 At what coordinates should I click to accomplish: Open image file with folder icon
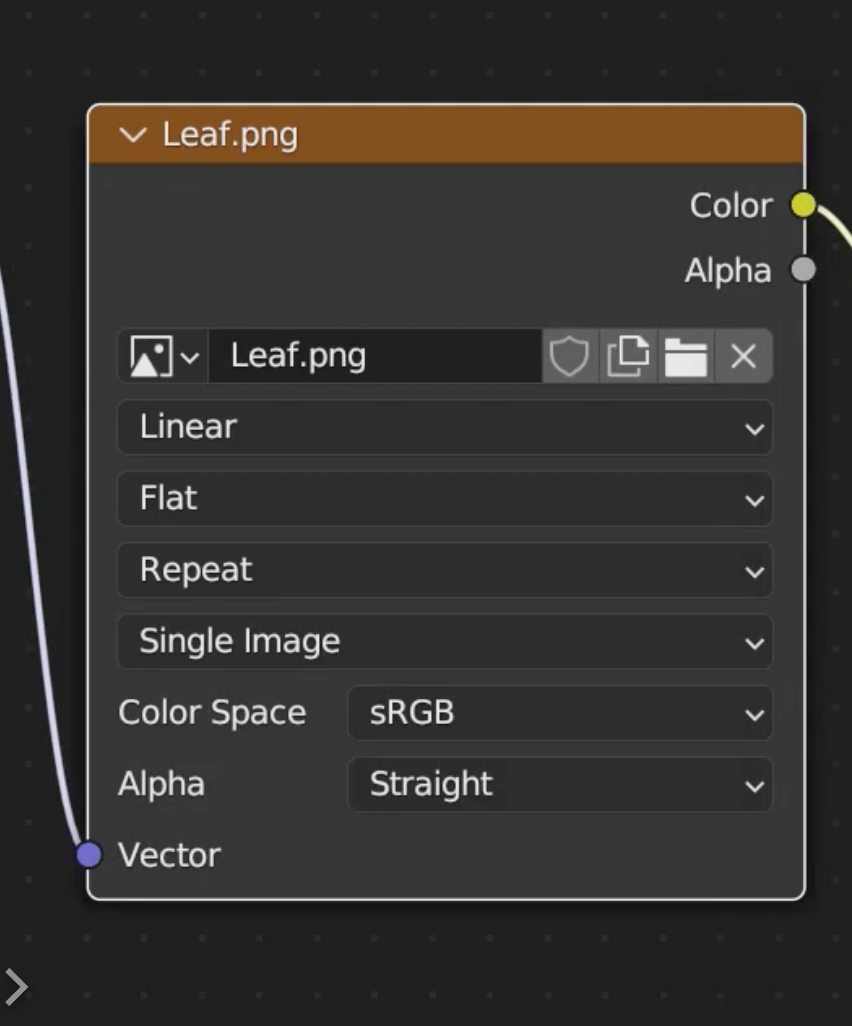coord(685,356)
